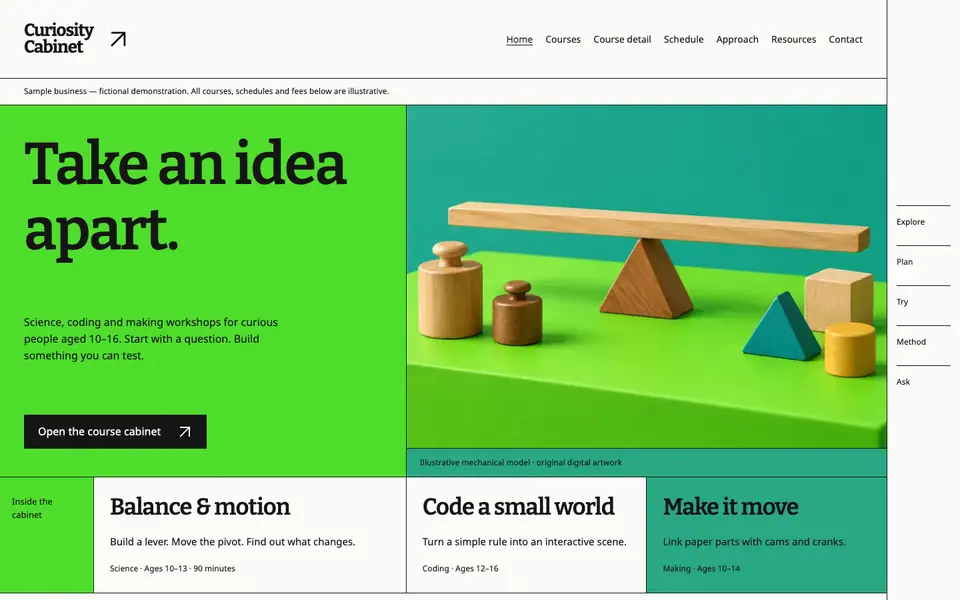Click the Open the course cabinet button
Viewport: 960px width, 600px height.
pyautogui.click(x=115, y=432)
